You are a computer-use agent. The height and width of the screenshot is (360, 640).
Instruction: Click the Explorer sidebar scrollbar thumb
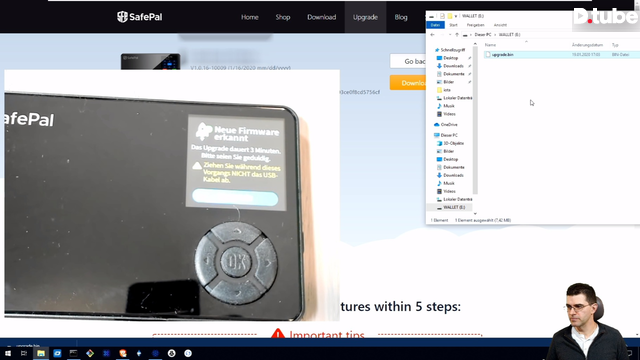click(475, 120)
